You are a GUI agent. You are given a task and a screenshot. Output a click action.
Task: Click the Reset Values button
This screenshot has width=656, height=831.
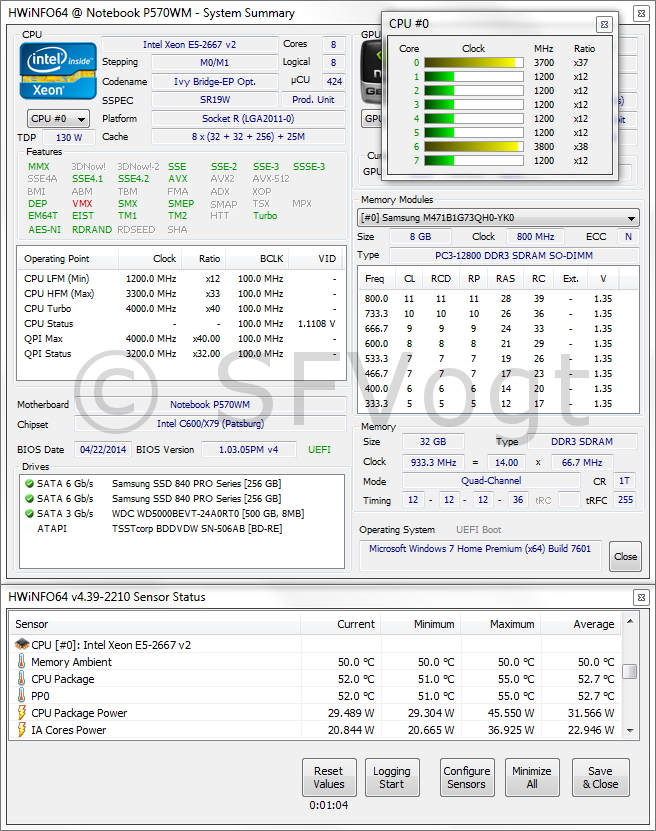click(x=329, y=777)
